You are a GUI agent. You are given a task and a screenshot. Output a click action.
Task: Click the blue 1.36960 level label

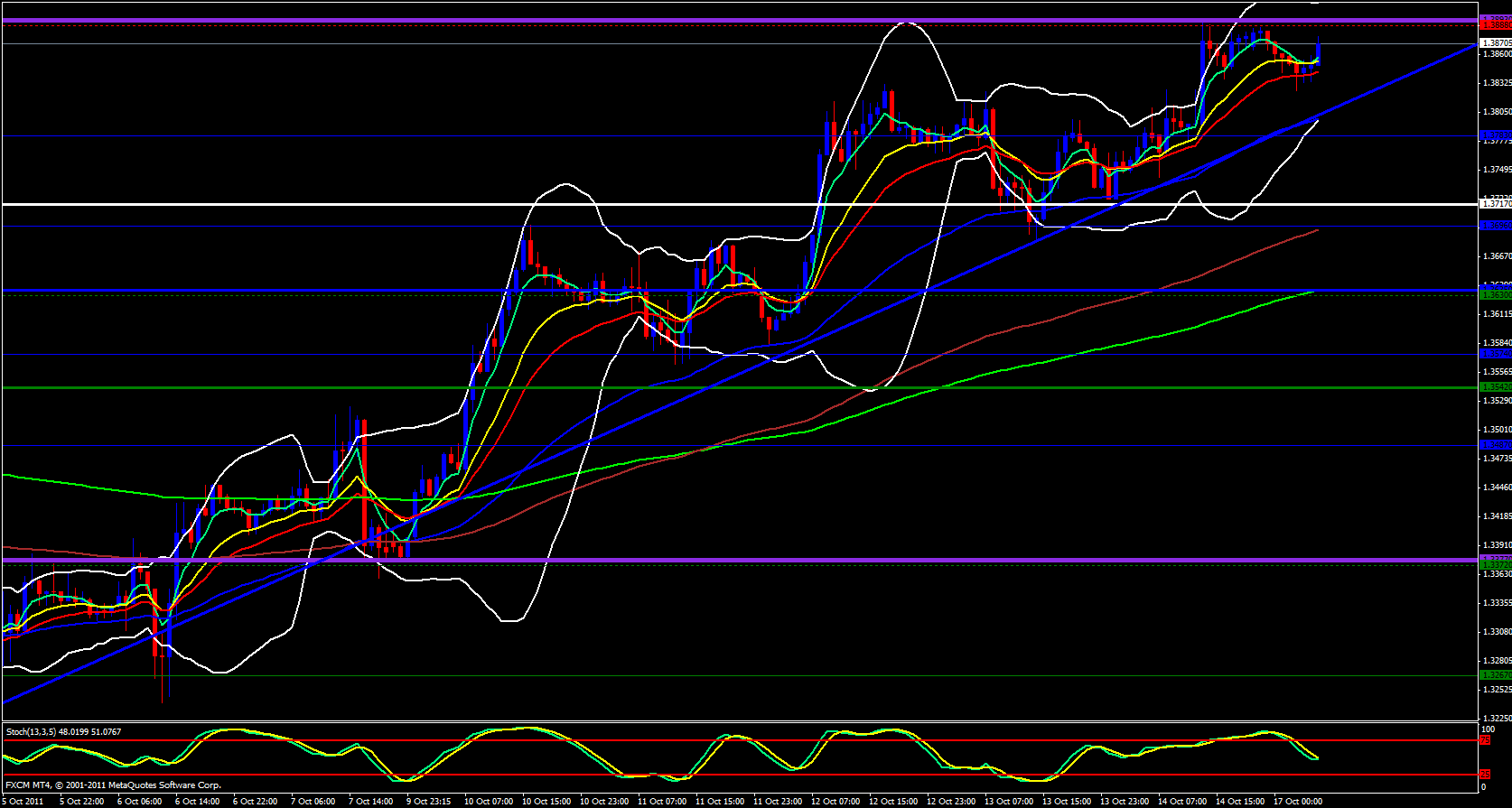point(1495,226)
